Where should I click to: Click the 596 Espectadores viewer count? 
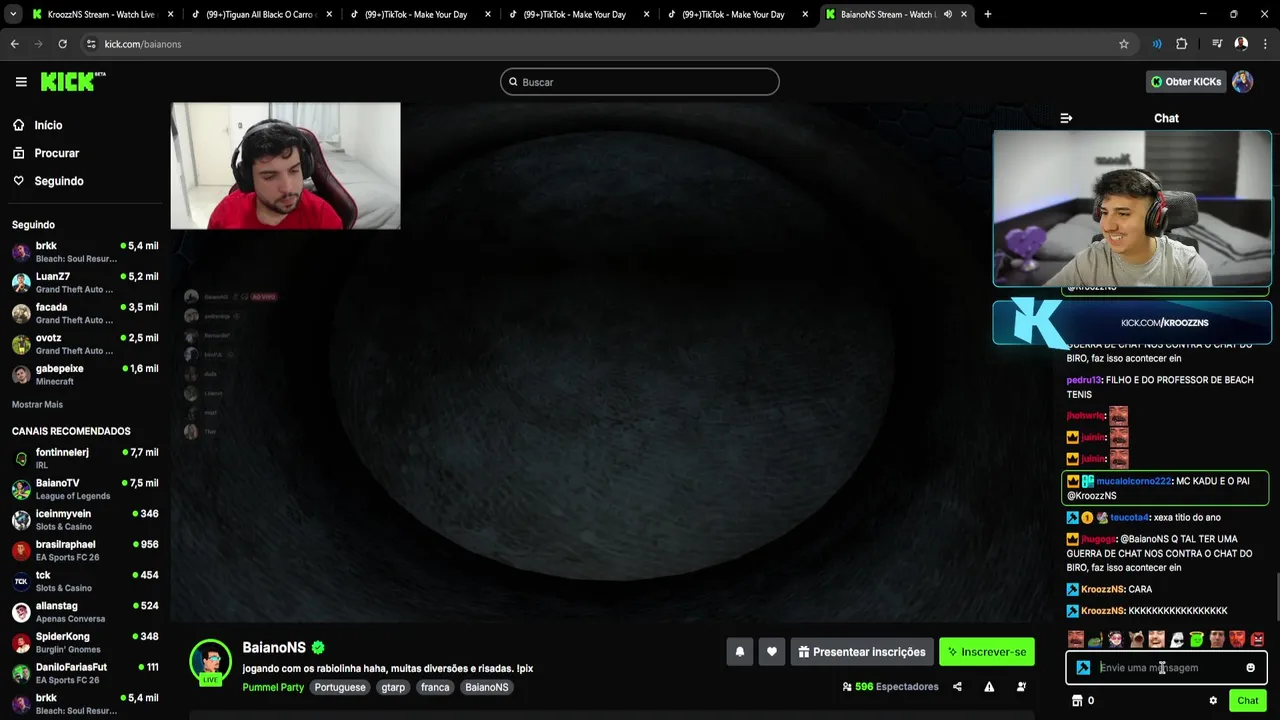(890, 687)
